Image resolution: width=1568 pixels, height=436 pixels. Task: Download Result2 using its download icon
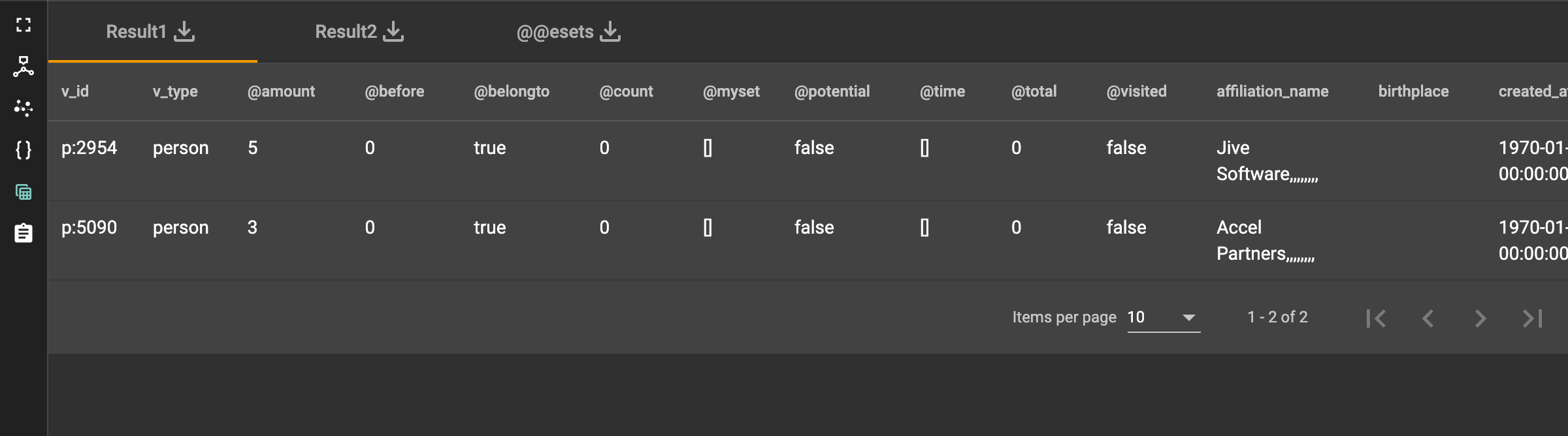393,31
